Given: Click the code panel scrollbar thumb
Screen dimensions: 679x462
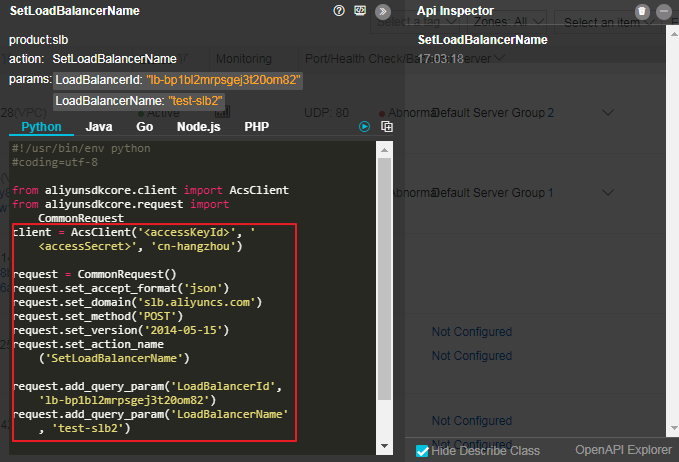Looking at the screenshot, I should point(384,279).
